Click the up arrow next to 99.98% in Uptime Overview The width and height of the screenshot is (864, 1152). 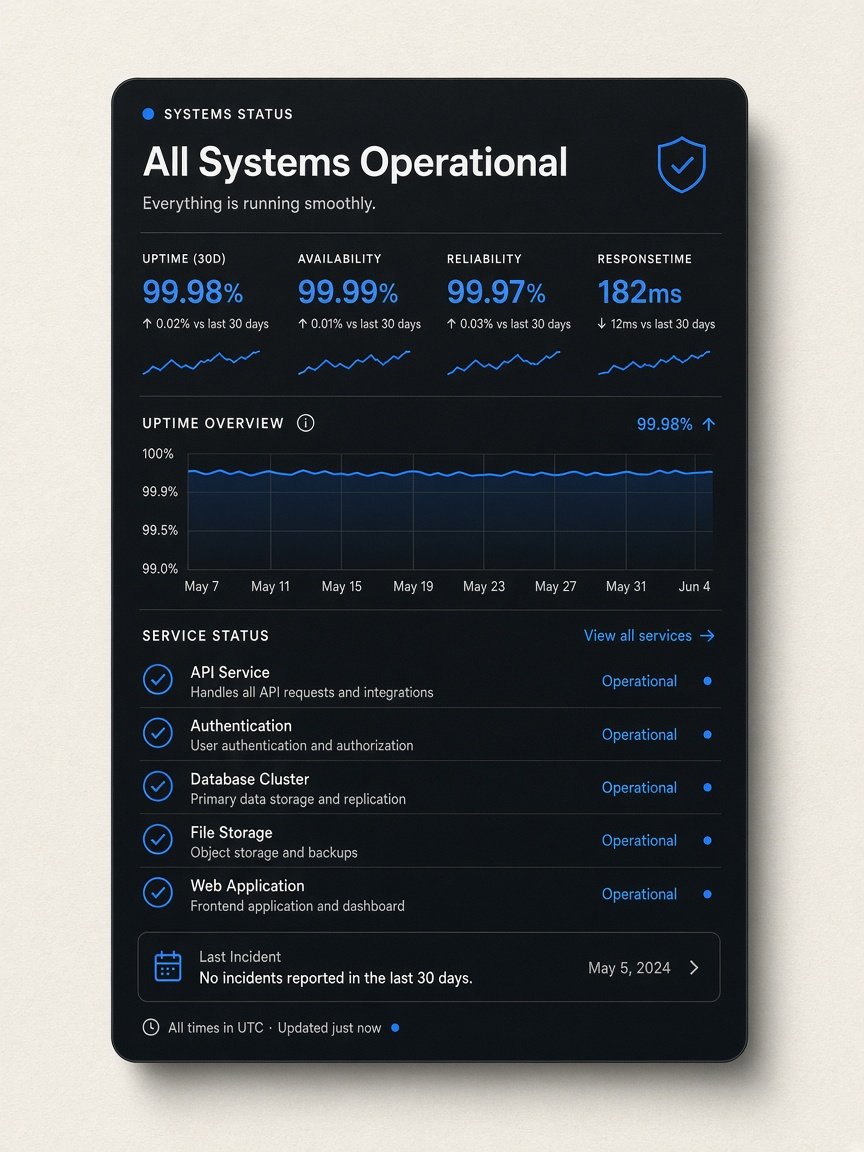709,424
